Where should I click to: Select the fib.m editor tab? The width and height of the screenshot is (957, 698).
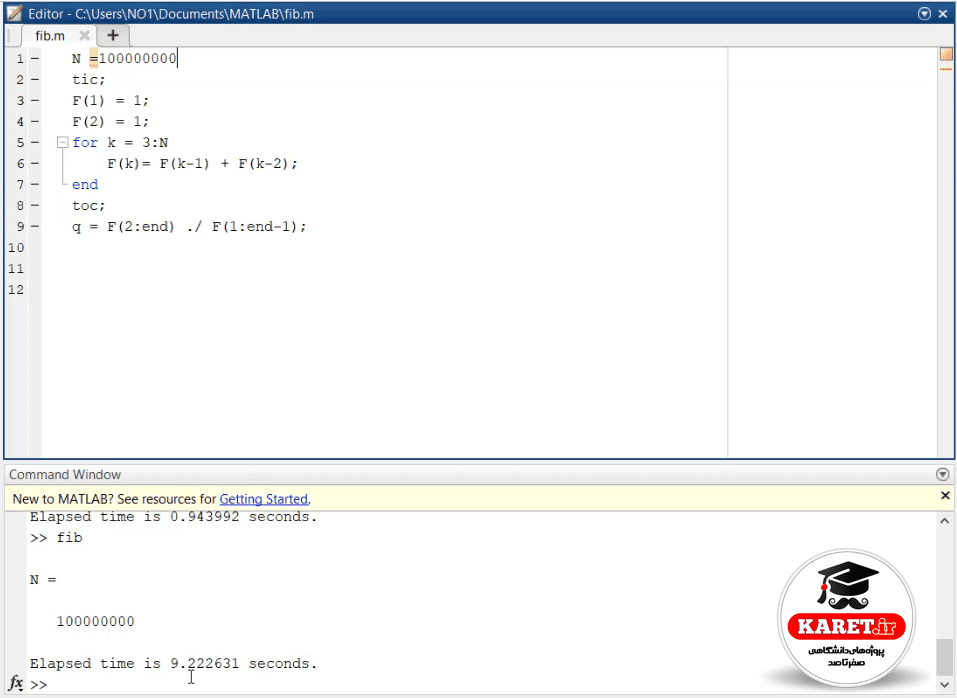(50, 35)
